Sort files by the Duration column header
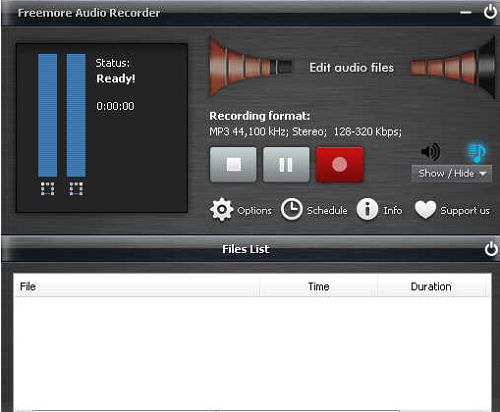500x412 pixels. coord(431,286)
